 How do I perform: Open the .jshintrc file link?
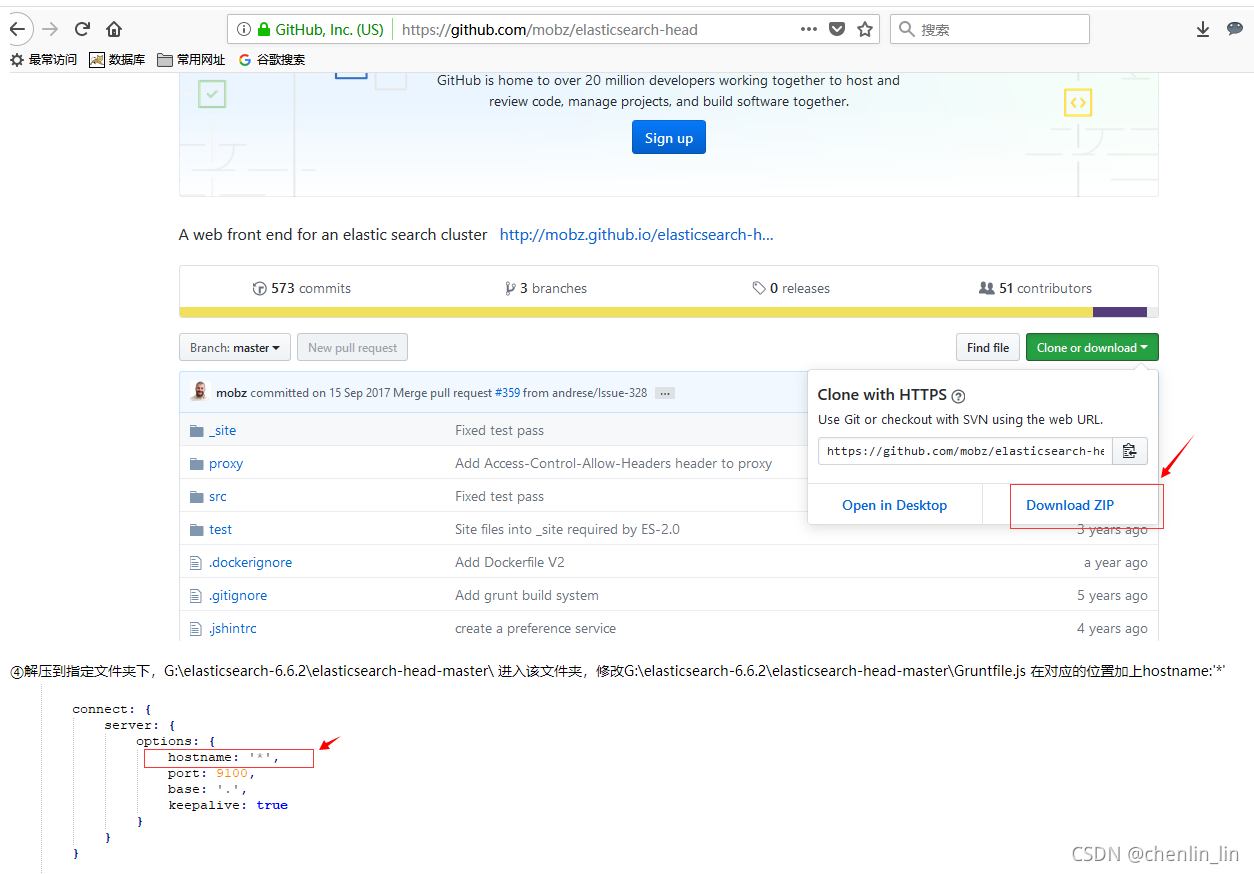[233, 629]
